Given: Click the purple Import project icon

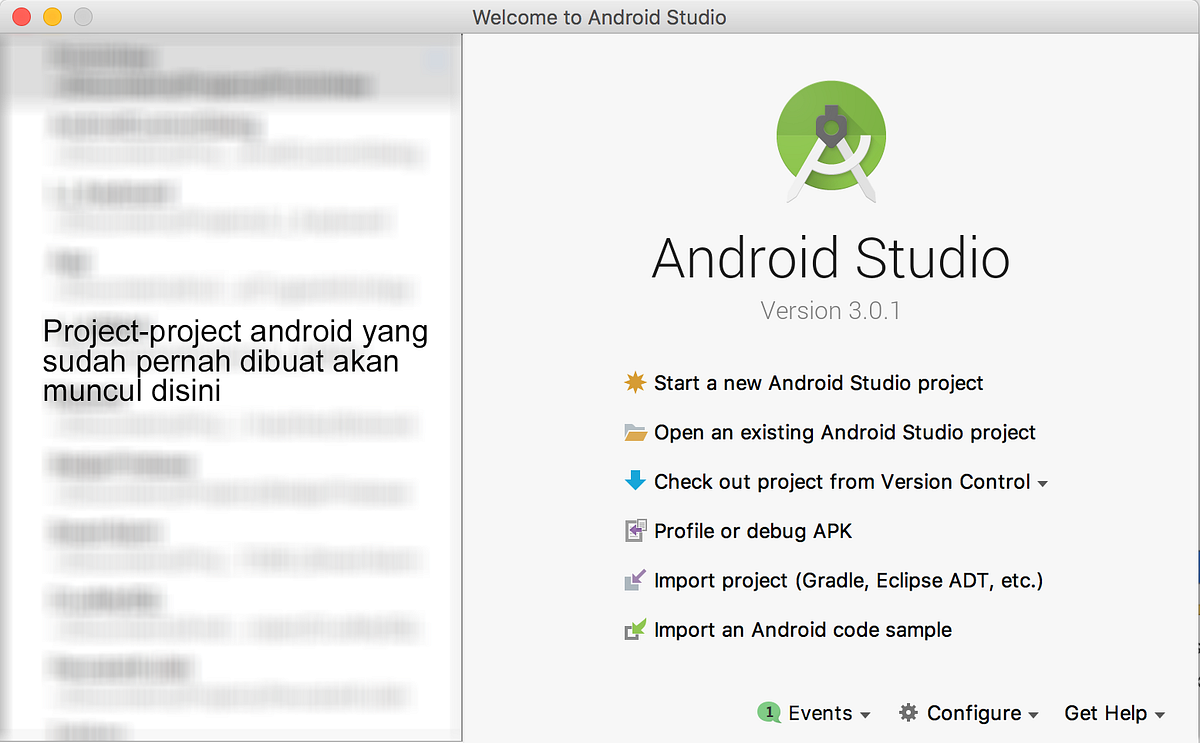Looking at the screenshot, I should pyautogui.click(x=634, y=580).
